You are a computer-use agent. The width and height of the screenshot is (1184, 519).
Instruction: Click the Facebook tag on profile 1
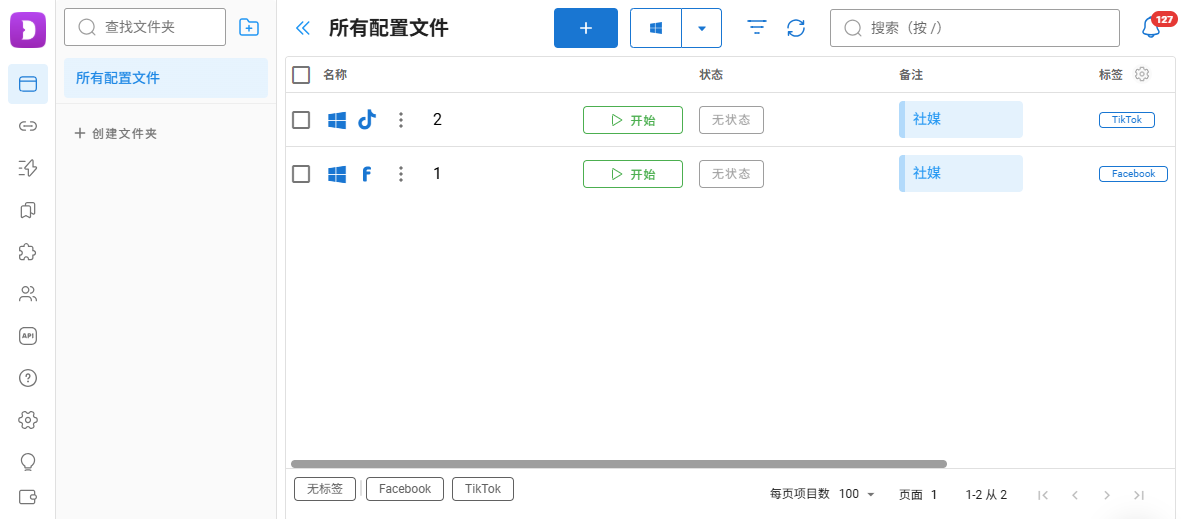point(1133,174)
